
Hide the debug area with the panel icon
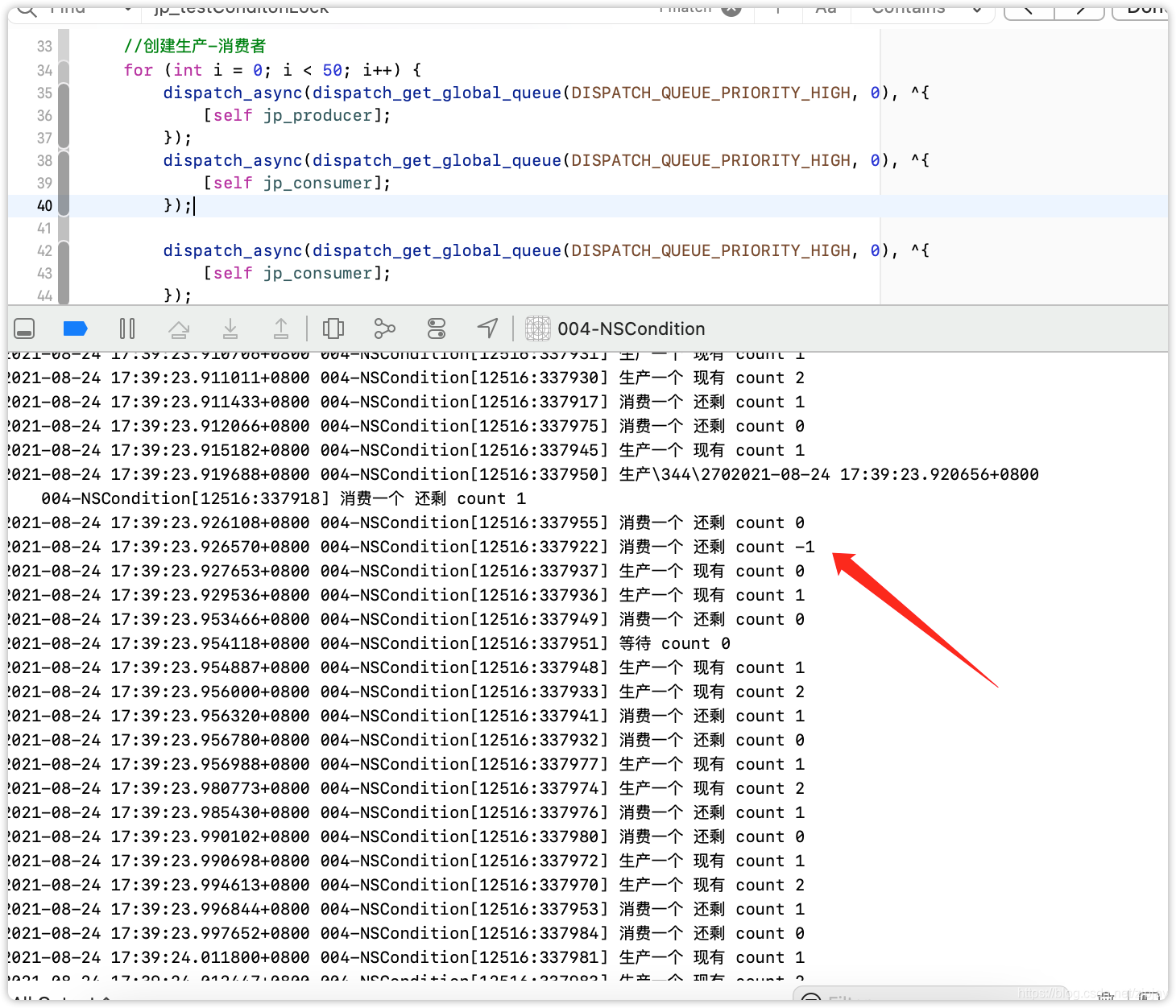point(24,328)
